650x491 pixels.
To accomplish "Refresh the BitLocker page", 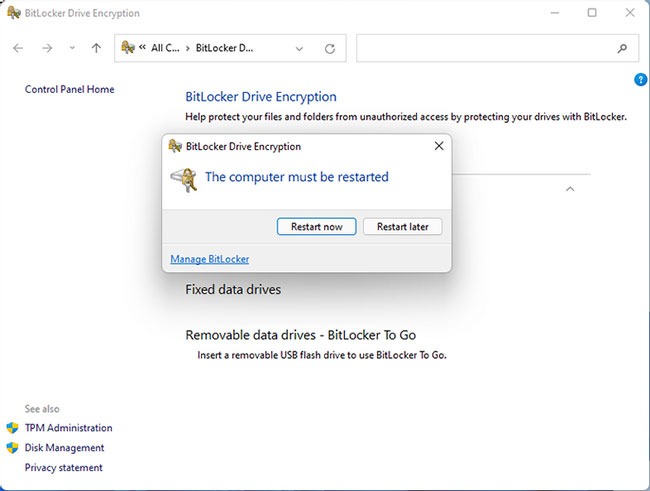I will (x=330, y=49).
